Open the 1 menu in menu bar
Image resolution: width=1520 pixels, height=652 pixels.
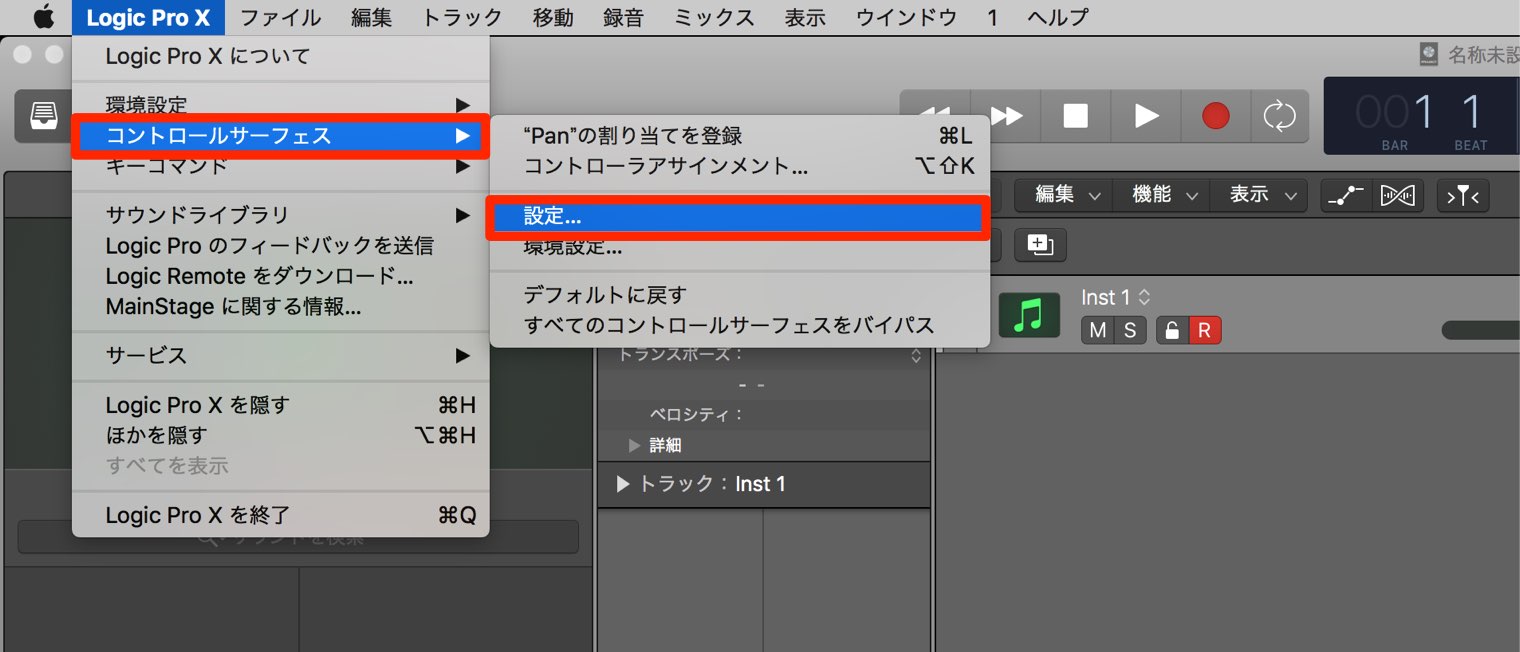992,17
